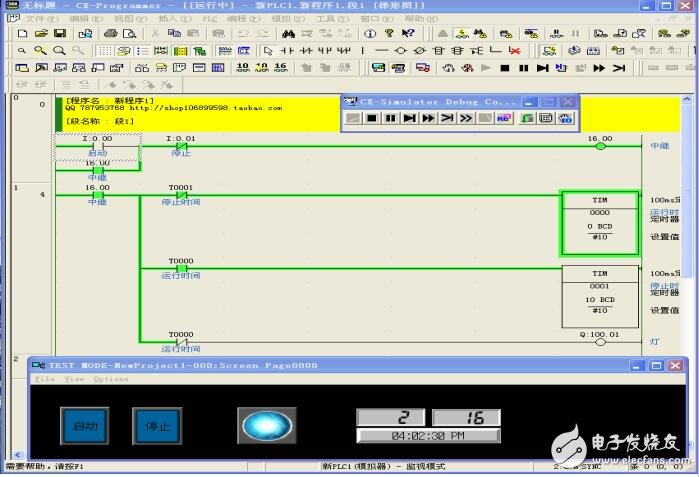The height and width of the screenshot is (477, 699).
Task: Select the TIM 0000 timer instruction block
Action: click(x=600, y=224)
